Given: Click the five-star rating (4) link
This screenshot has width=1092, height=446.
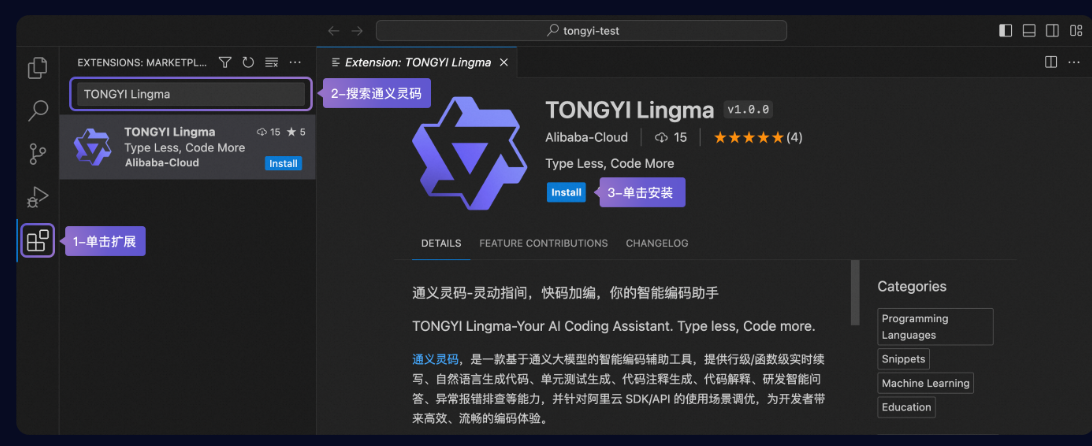Looking at the screenshot, I should pos(758,137).
